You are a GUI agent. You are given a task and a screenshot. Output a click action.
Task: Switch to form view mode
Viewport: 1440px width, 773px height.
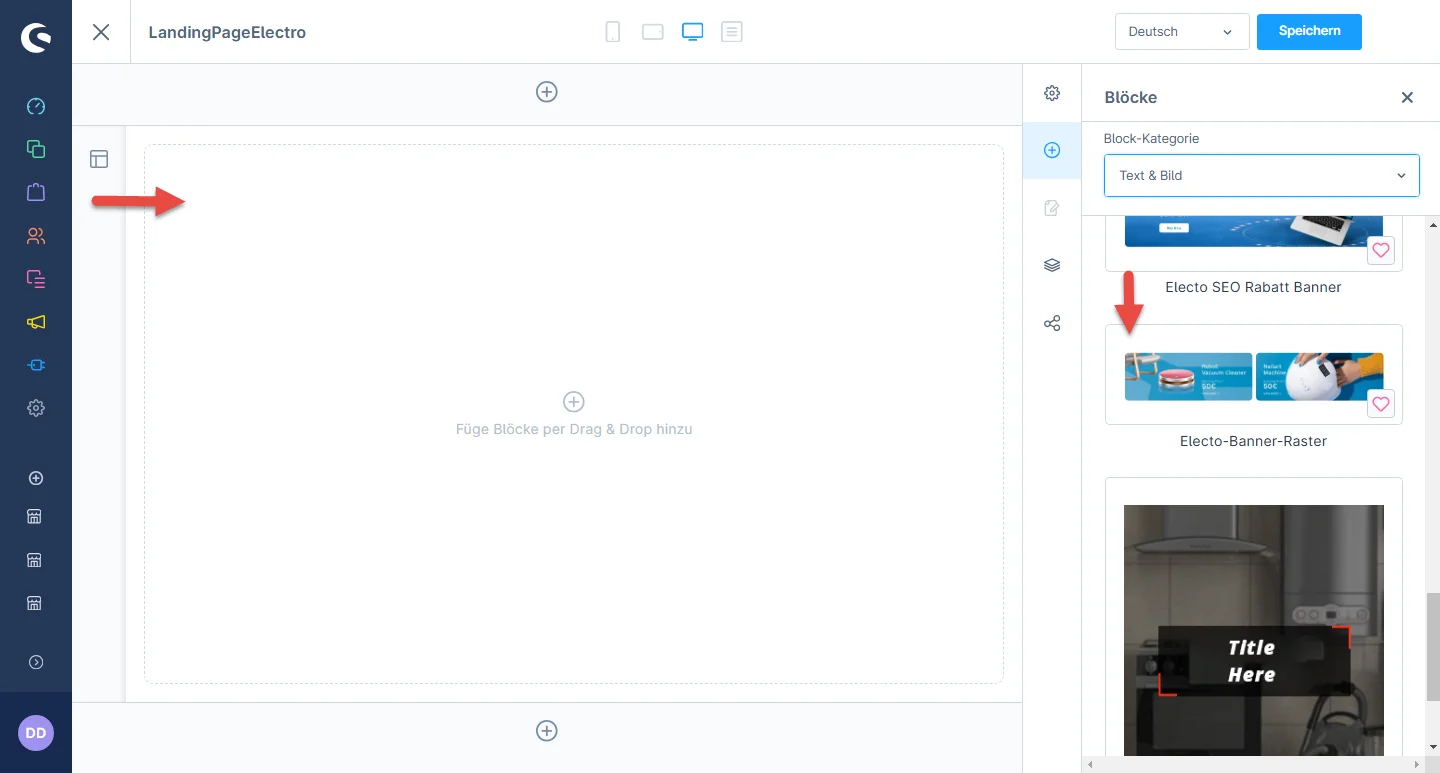pyautogui.click(x=732, y=32)
